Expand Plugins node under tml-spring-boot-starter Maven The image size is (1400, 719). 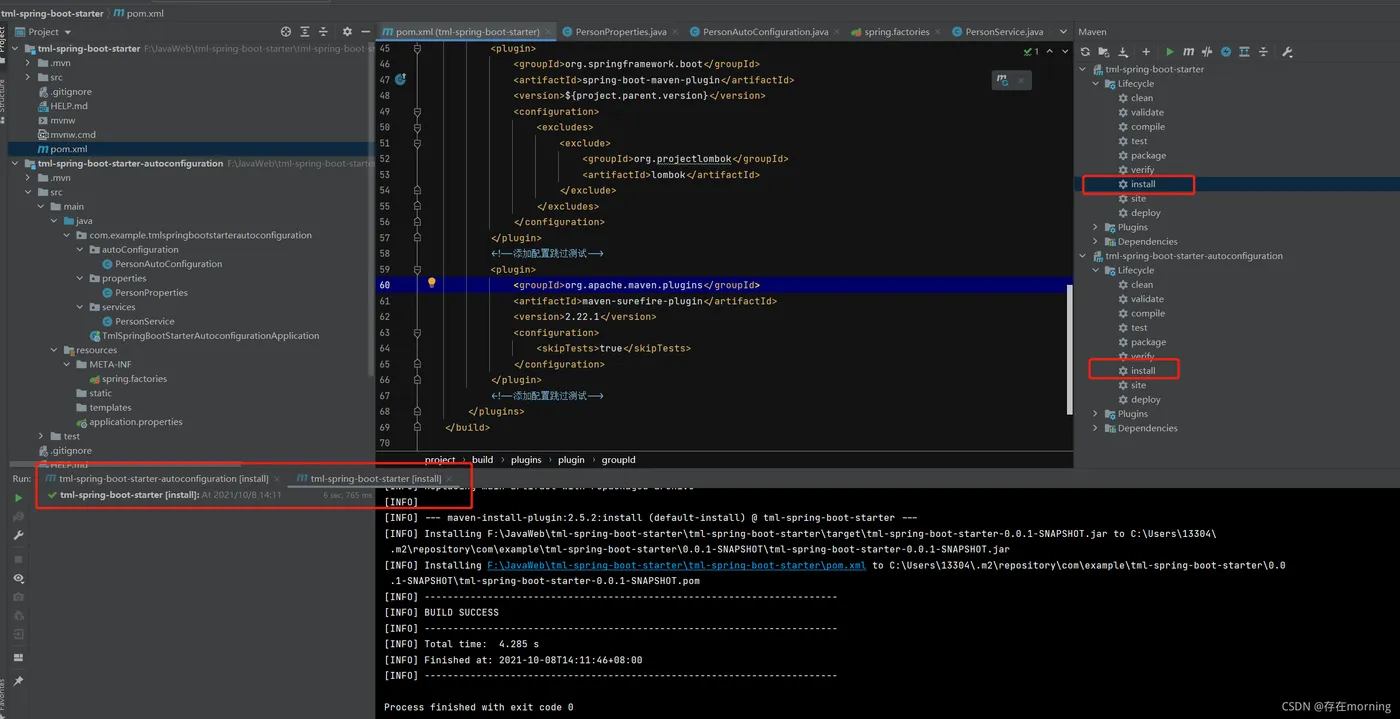(1096, 227)
